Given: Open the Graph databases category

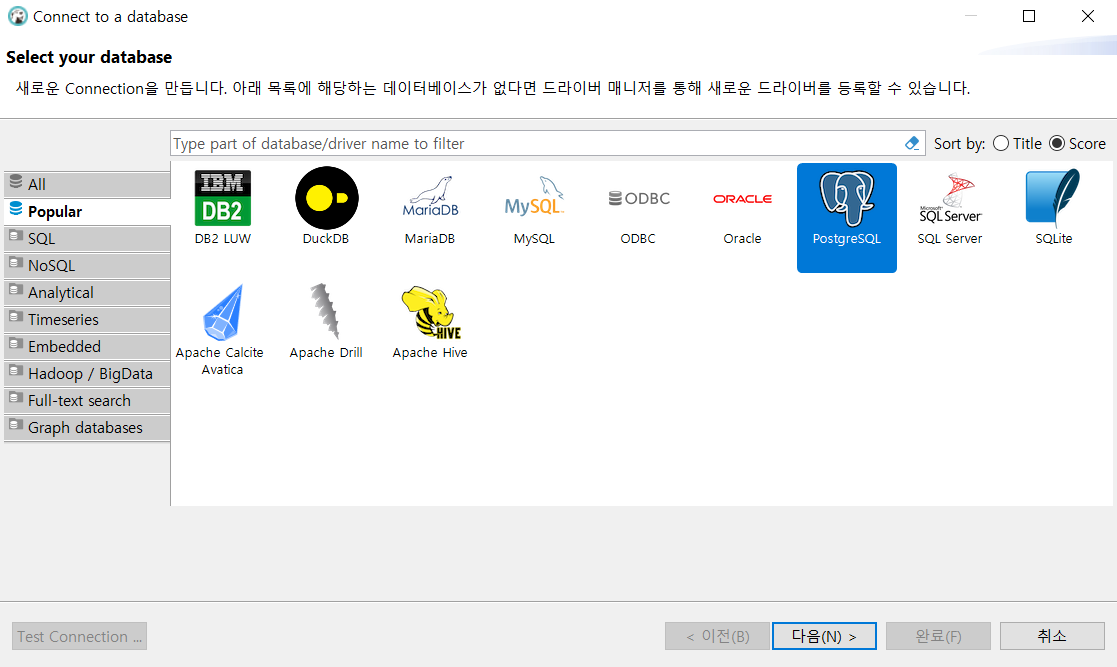Looking at the screenshot, I should click(87, 428).
